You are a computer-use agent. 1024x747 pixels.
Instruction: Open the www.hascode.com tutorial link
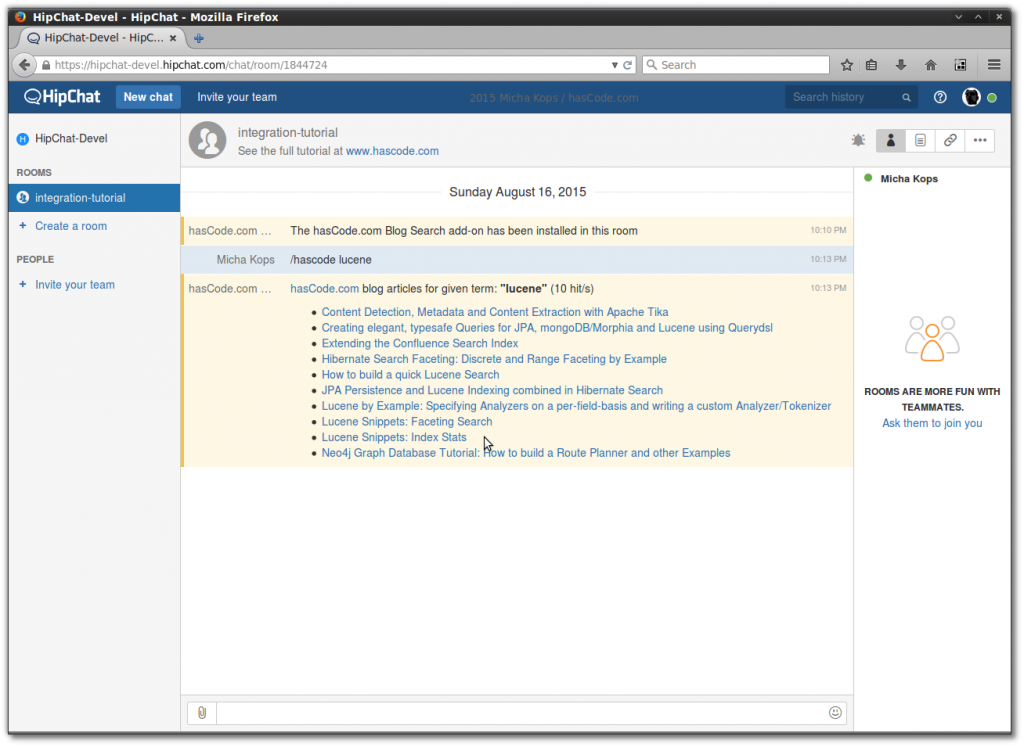coord(392,151)
